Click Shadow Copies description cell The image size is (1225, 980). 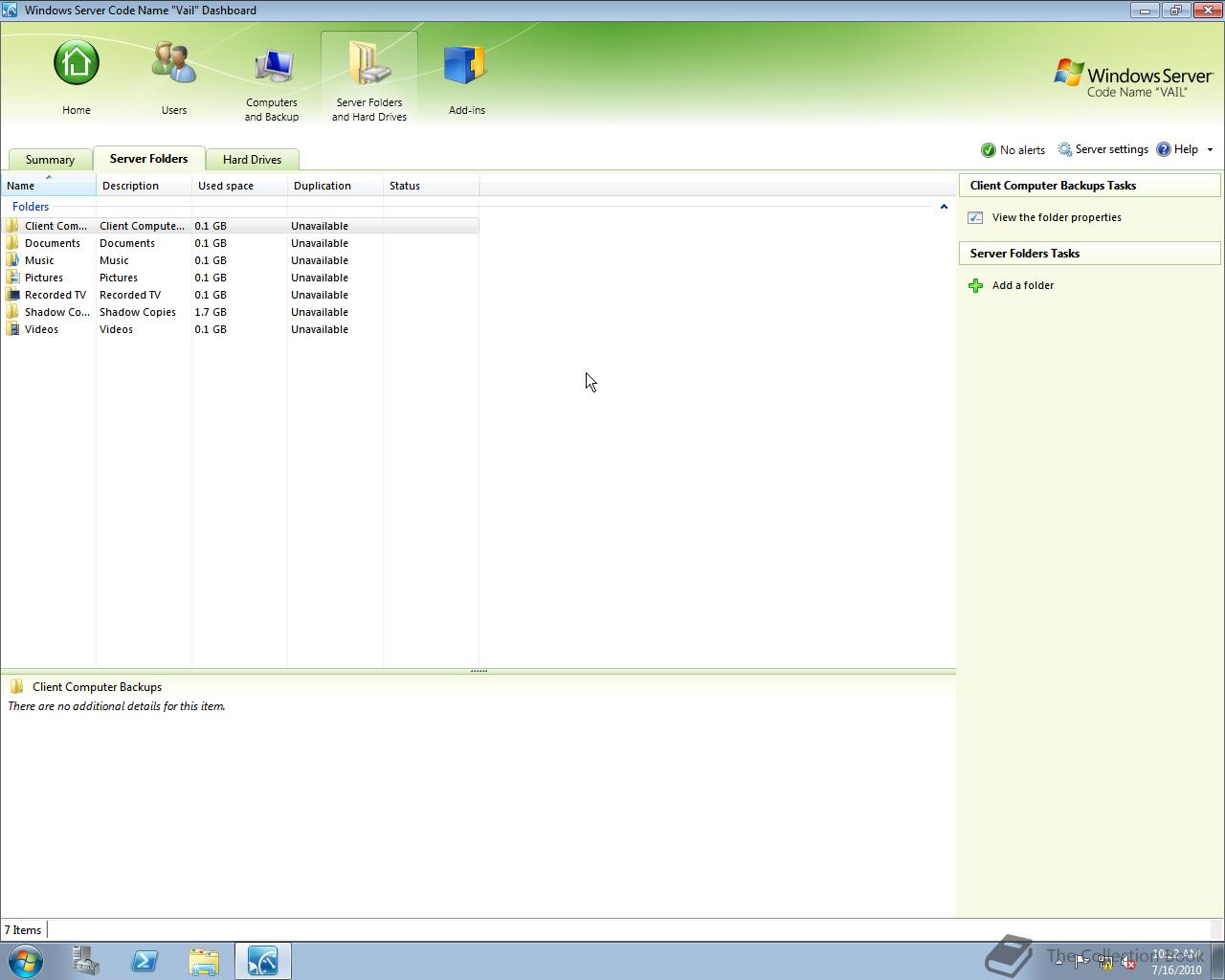[138, 312]
